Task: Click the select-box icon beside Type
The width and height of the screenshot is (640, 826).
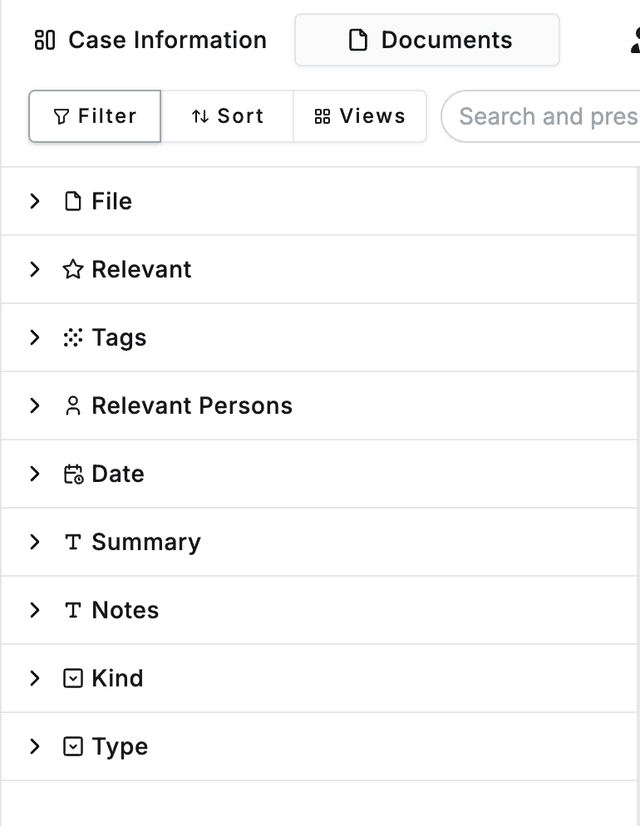Action: 72,746
